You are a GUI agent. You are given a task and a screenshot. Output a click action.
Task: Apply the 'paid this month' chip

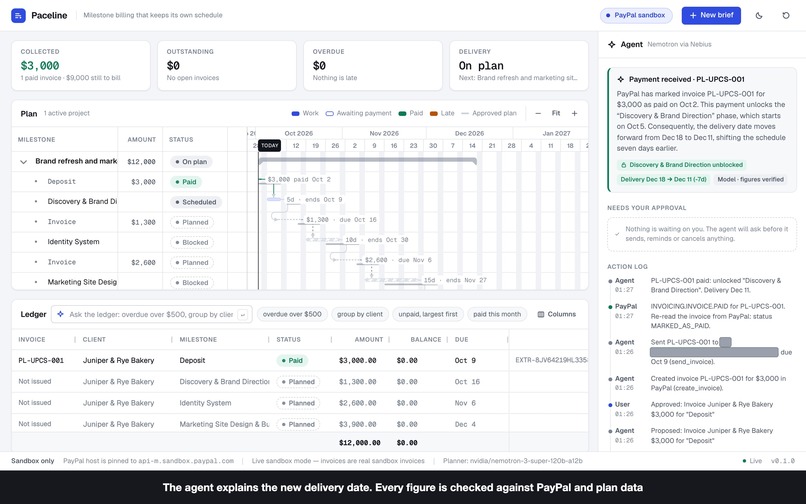pyautogui.click(x=497, y=314)
